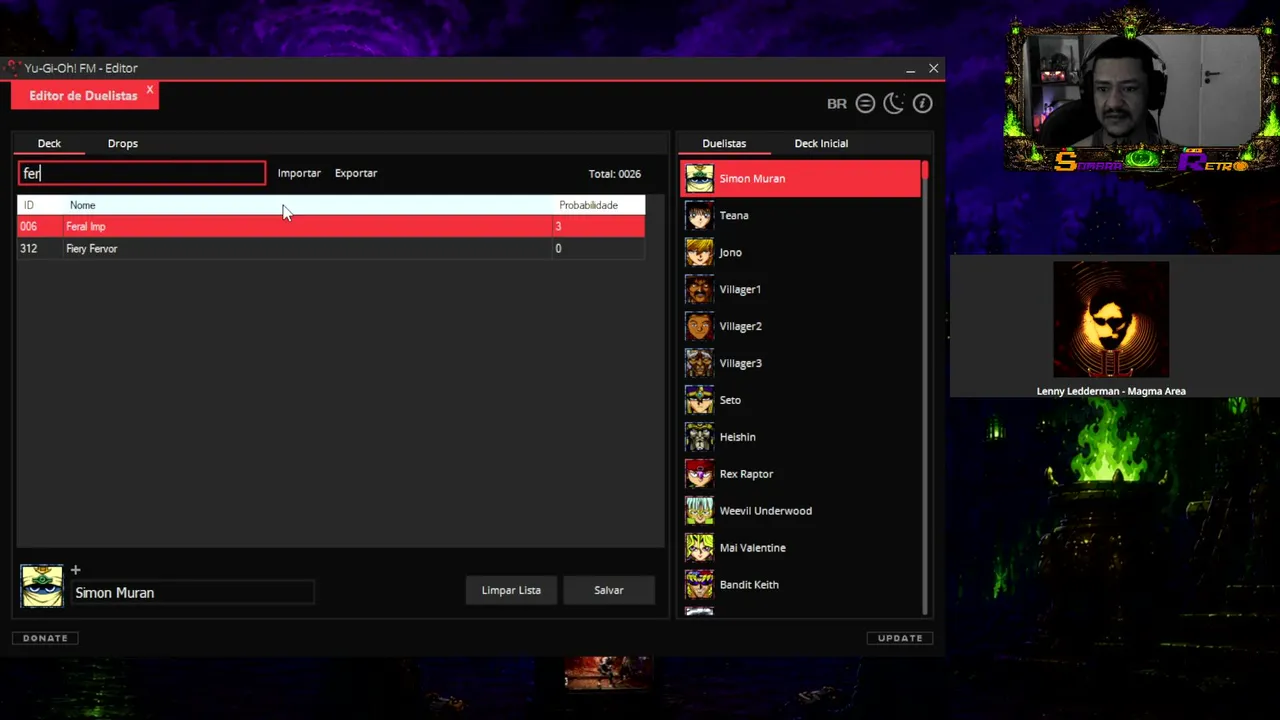Choose the Bandit Keith name in the list

pyautogui.click(x=749, y=585)
